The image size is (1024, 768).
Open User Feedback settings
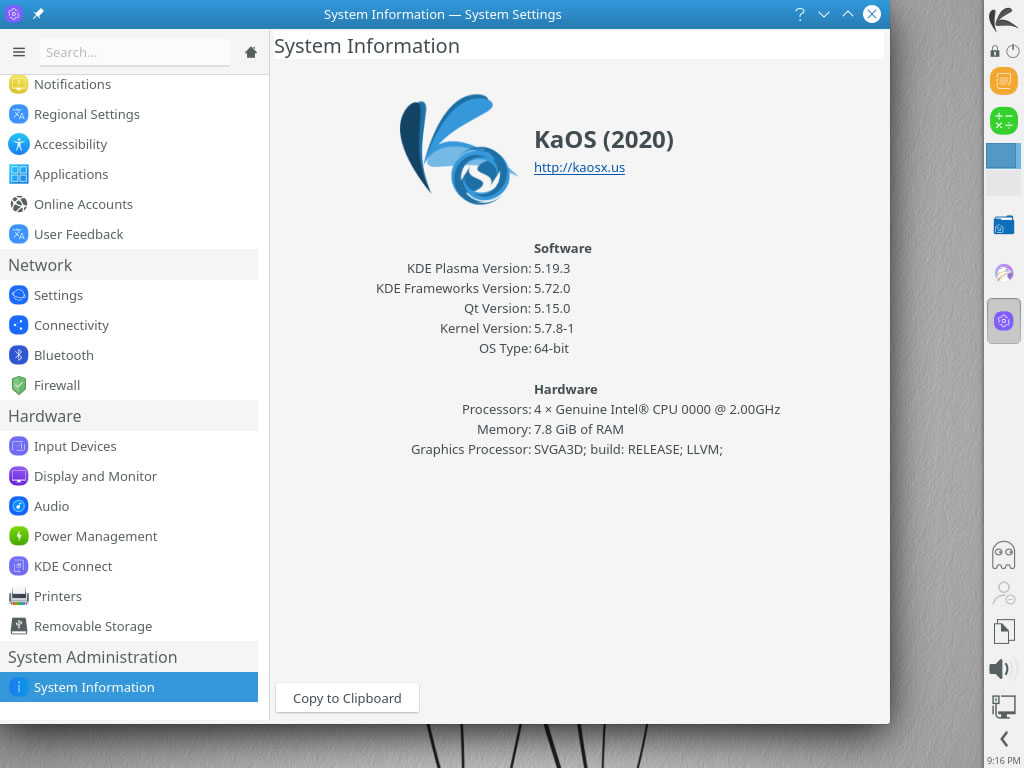point(129,234)
